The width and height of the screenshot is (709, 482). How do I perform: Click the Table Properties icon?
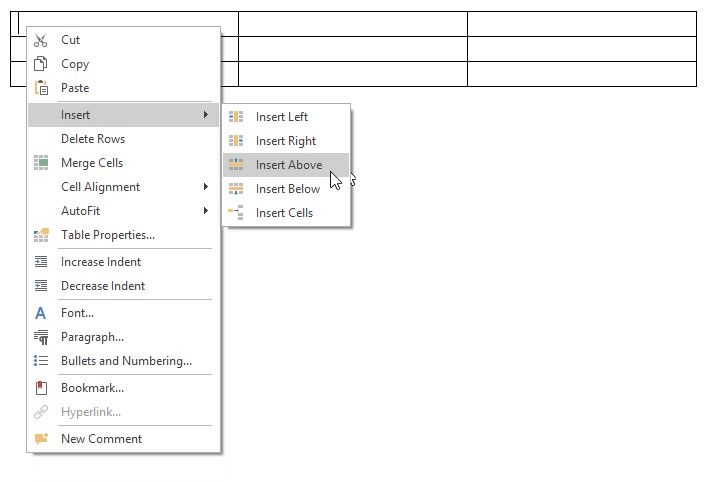[x=41, y=235]
